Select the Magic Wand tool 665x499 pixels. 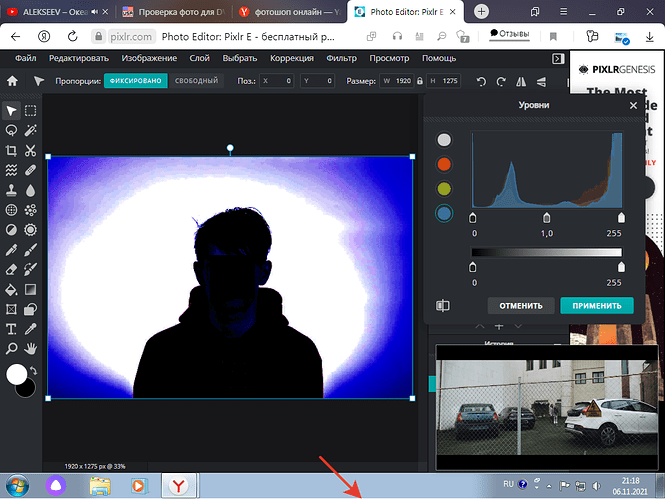pos(31,130)
